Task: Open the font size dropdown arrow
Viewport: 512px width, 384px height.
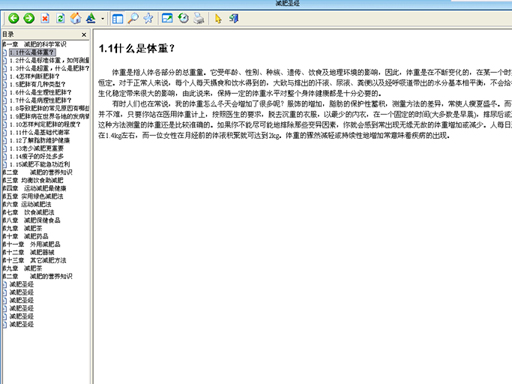Action: pos(103,19)
